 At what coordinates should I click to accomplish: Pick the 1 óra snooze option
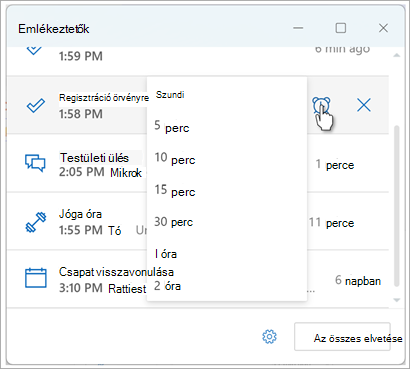(x=227, y=254)
